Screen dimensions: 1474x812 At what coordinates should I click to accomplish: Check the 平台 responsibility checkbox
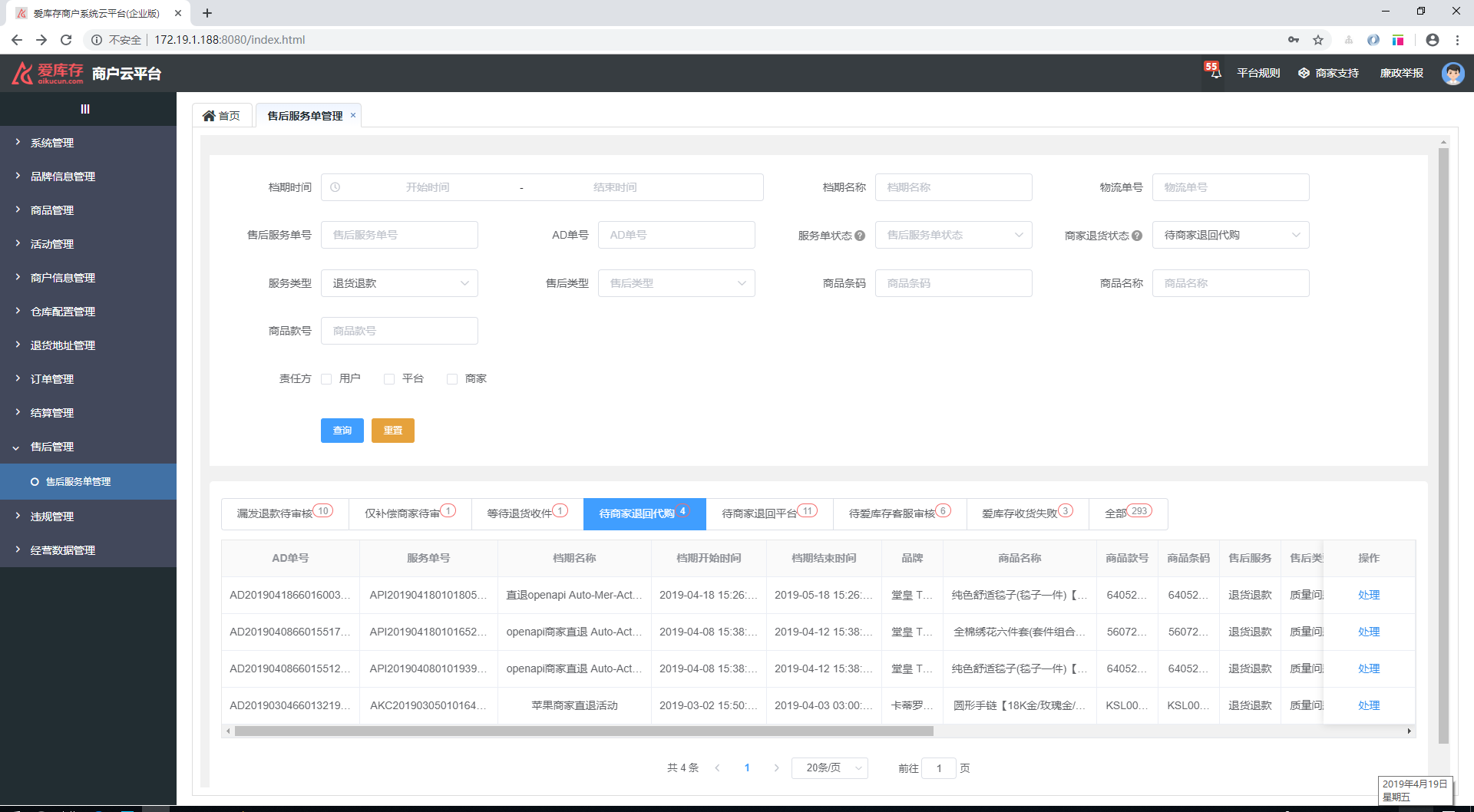389,379
